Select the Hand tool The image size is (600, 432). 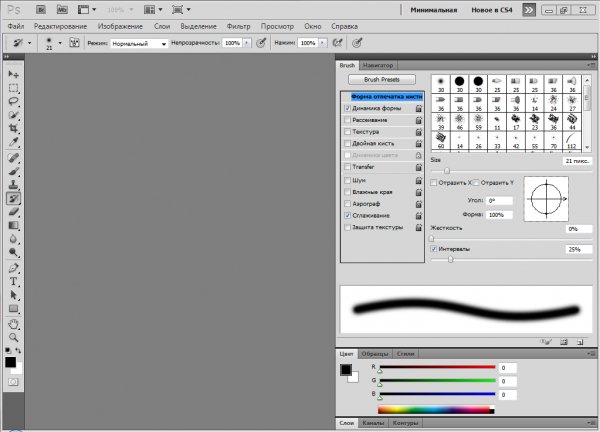click(13, 324)
